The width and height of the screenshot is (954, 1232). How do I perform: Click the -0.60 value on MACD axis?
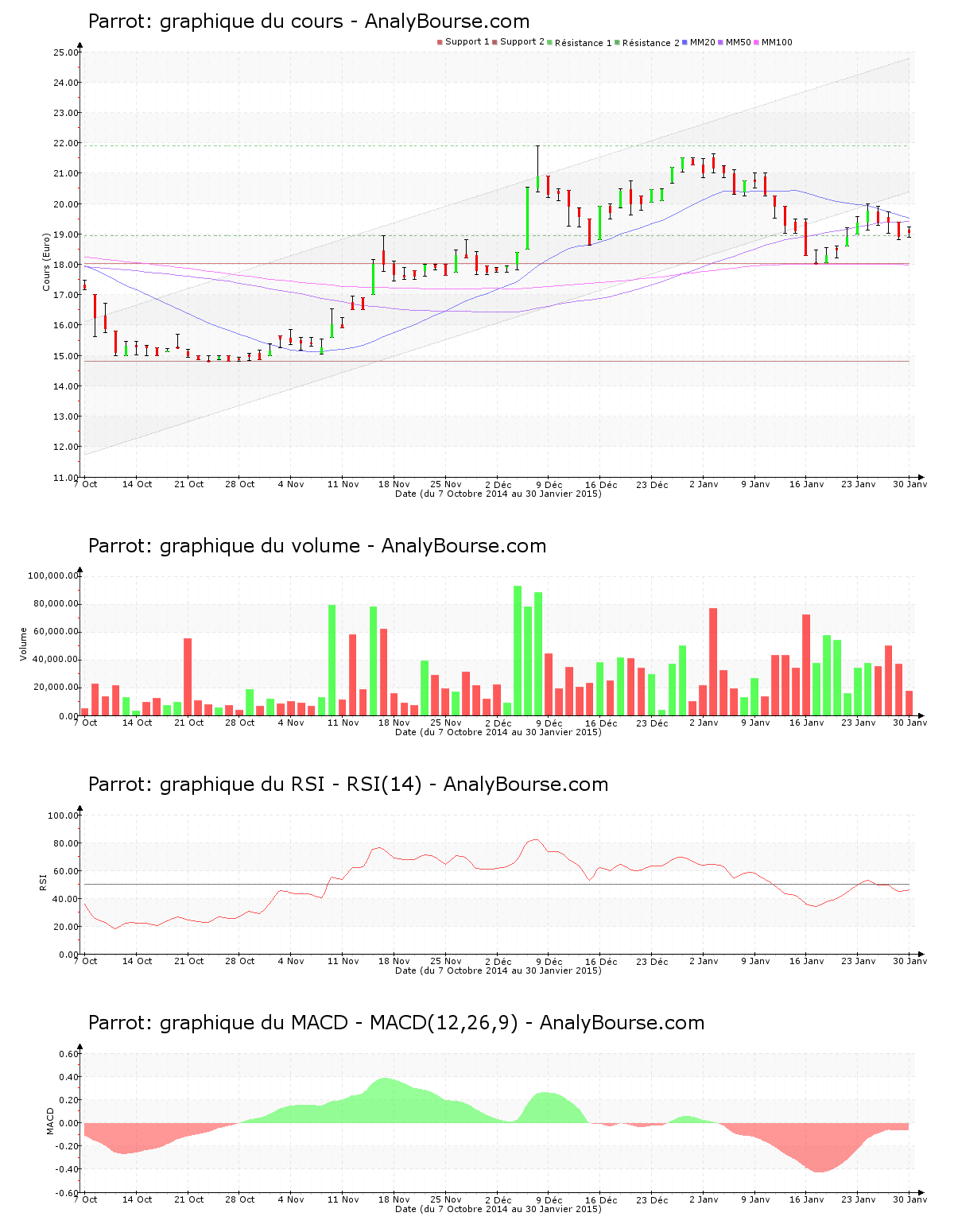click(x=67, y=1193)
